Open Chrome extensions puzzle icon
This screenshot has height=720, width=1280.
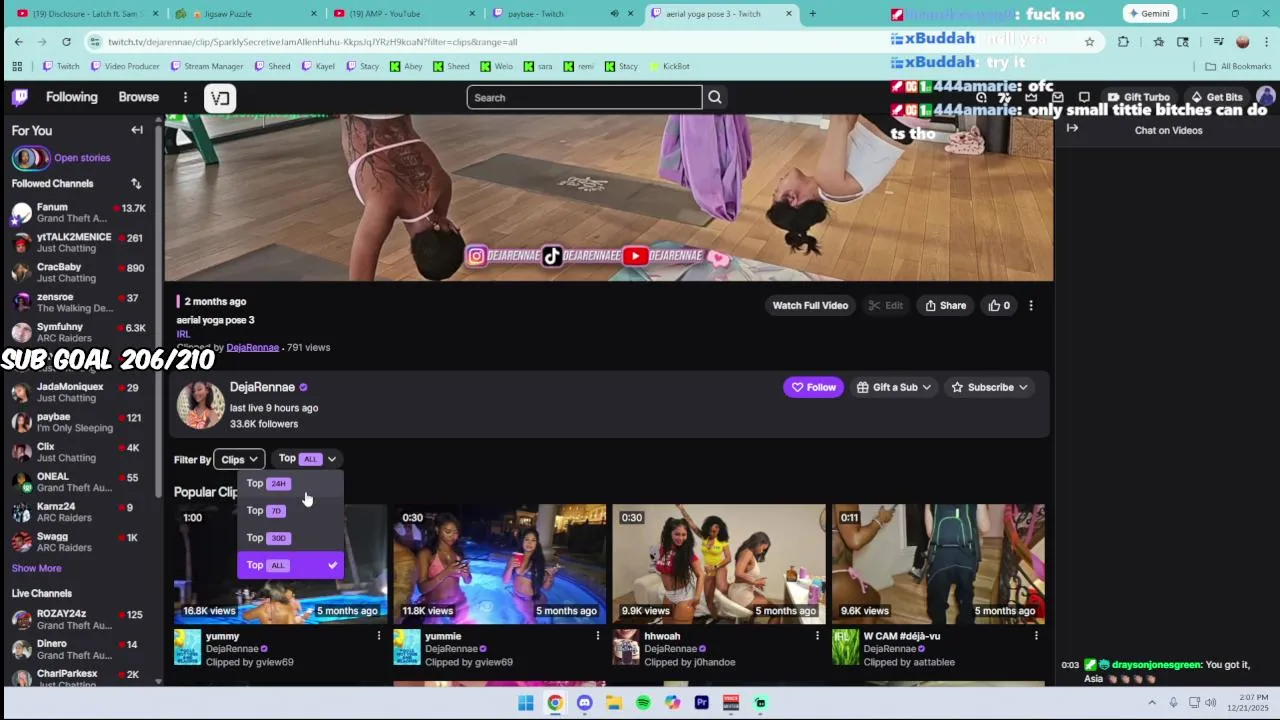coord(1123,42)
